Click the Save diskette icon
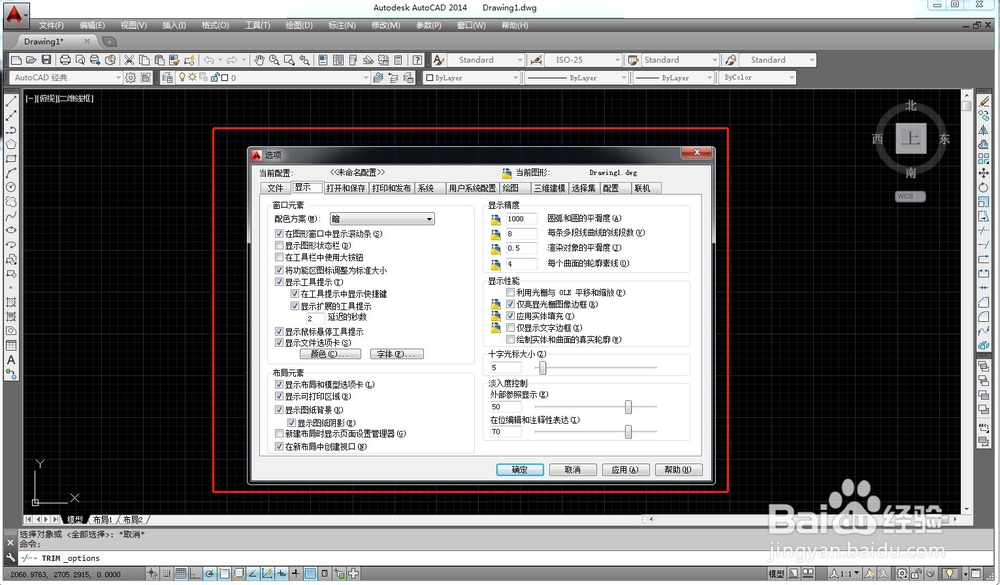The width and height of the screenshot is (1000, 585). click(x=46, y=60)
